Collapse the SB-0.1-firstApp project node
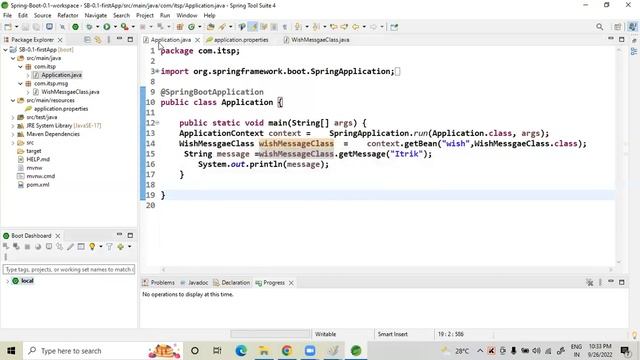The height and width of the screenshot is (360, 640). [x=5, y=50]
